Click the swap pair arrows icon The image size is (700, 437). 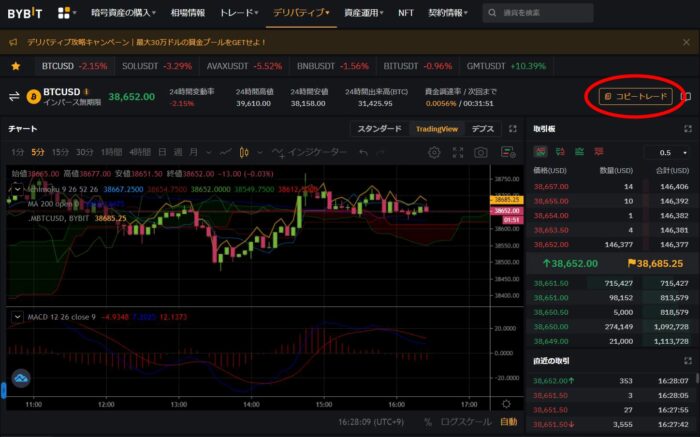point(14,96)
